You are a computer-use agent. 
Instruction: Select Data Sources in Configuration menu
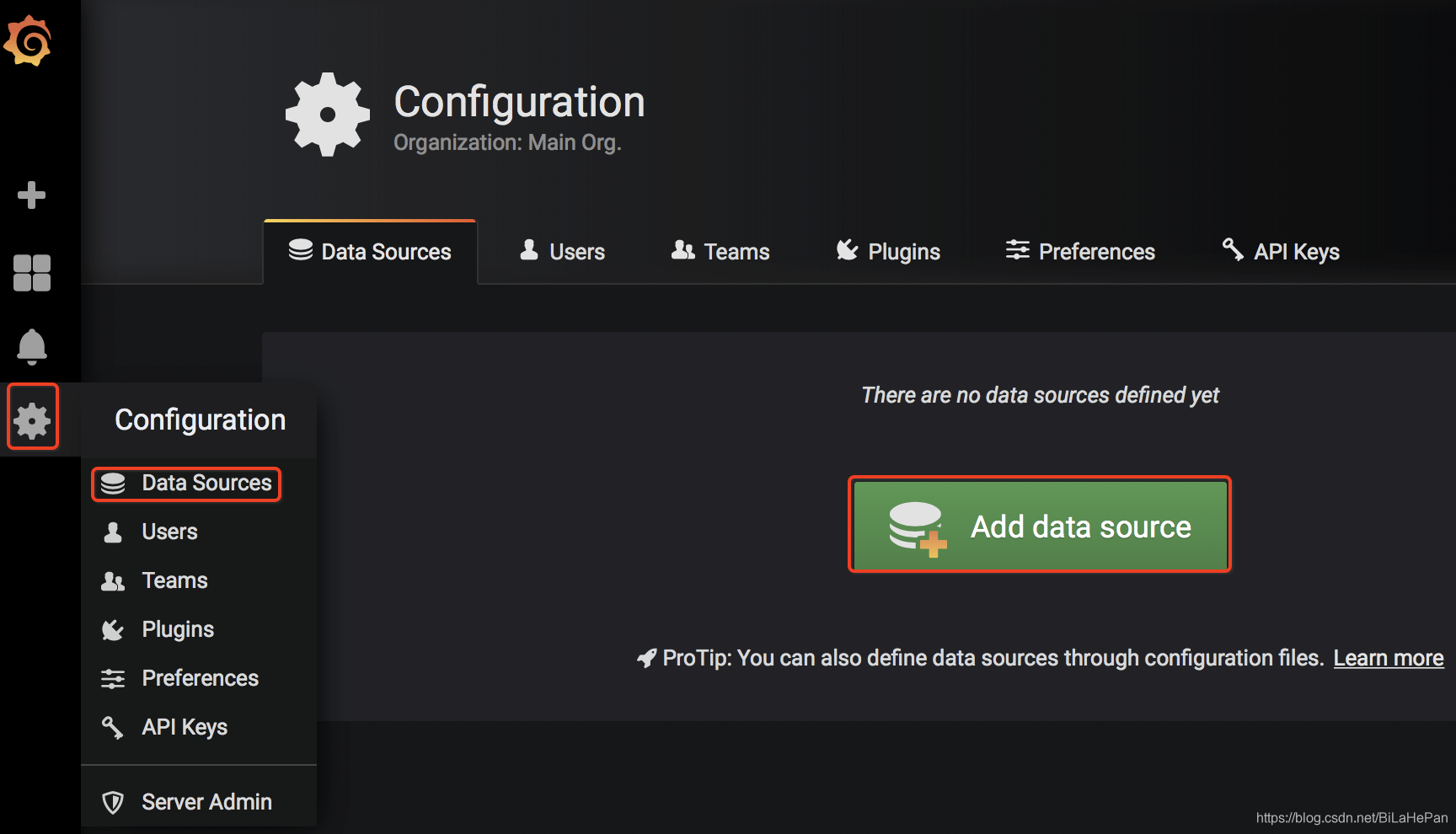pos(186,484)
